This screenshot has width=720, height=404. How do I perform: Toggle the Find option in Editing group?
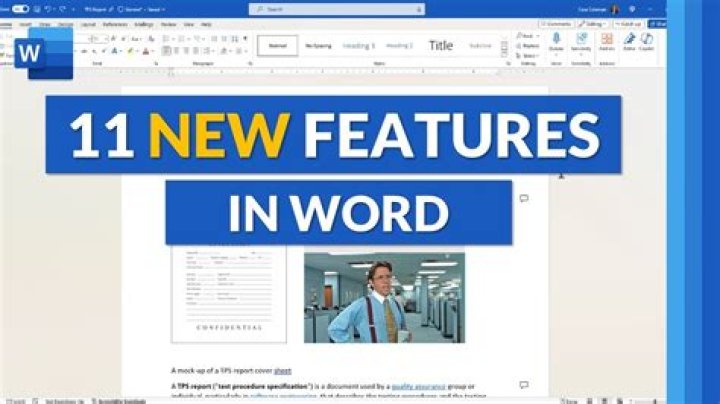point(527,35)
